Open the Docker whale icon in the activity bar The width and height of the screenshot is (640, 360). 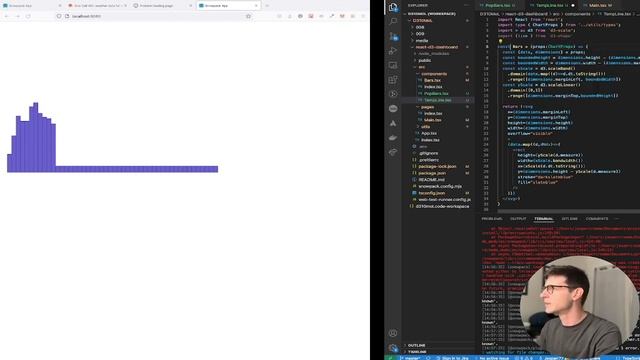tap(393, 138)
